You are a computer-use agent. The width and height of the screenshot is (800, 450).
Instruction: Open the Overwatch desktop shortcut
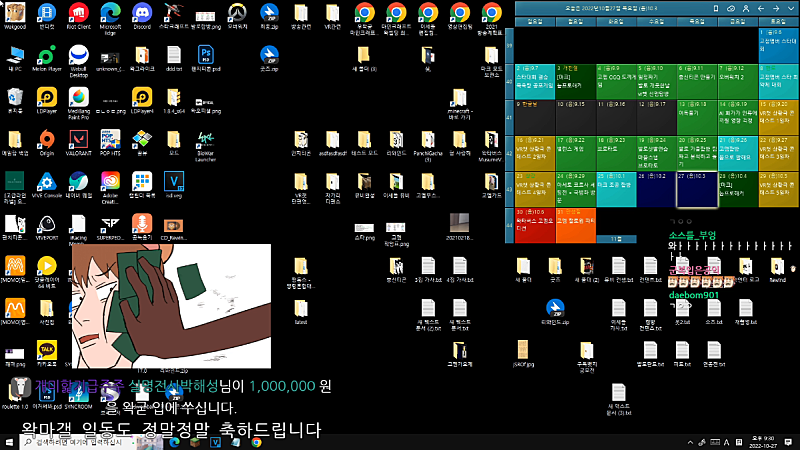(x=237, y=14)
